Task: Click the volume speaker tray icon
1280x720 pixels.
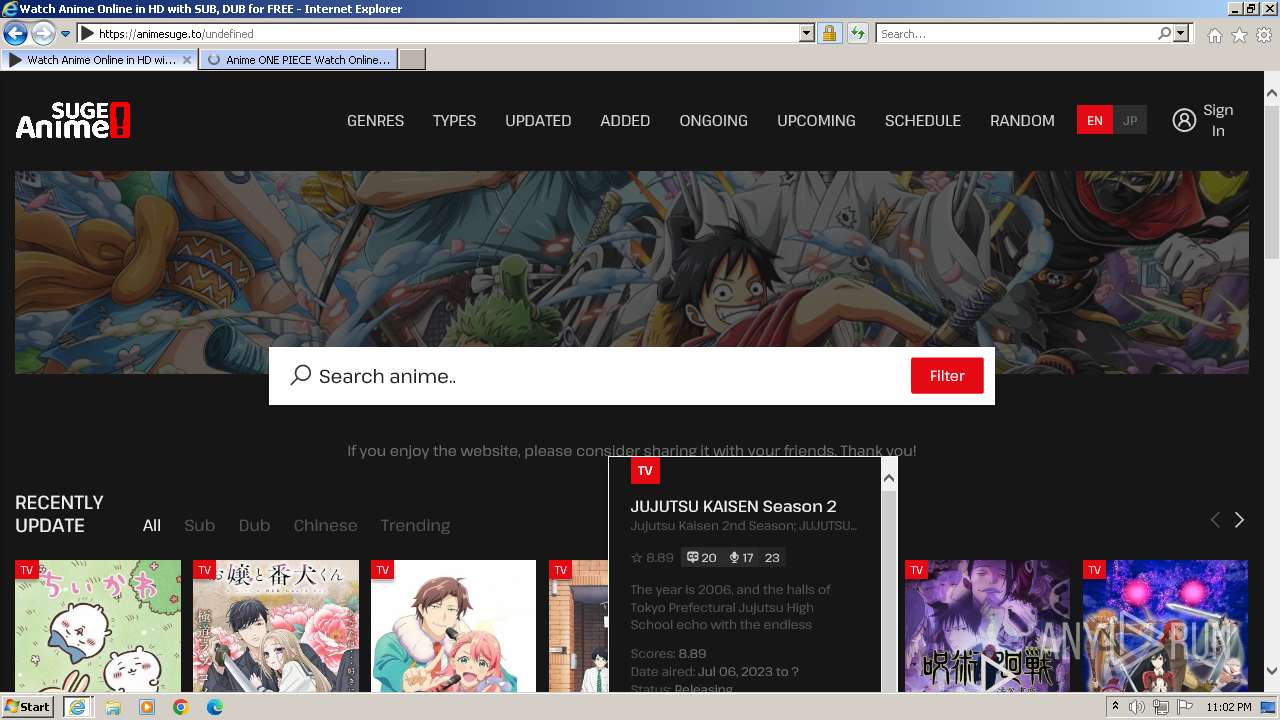Action: click(1137, 707)
